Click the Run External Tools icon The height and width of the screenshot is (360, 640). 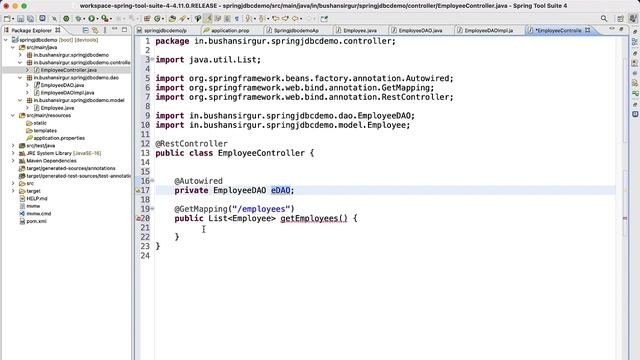point(104,19)
